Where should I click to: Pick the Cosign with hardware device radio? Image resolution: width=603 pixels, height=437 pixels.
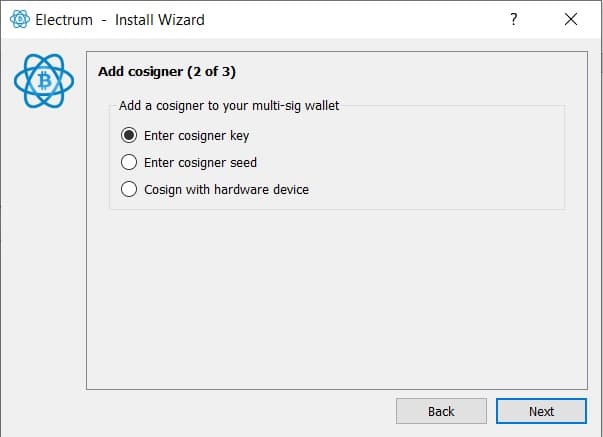pyautogui.click(x=129, y=189)
